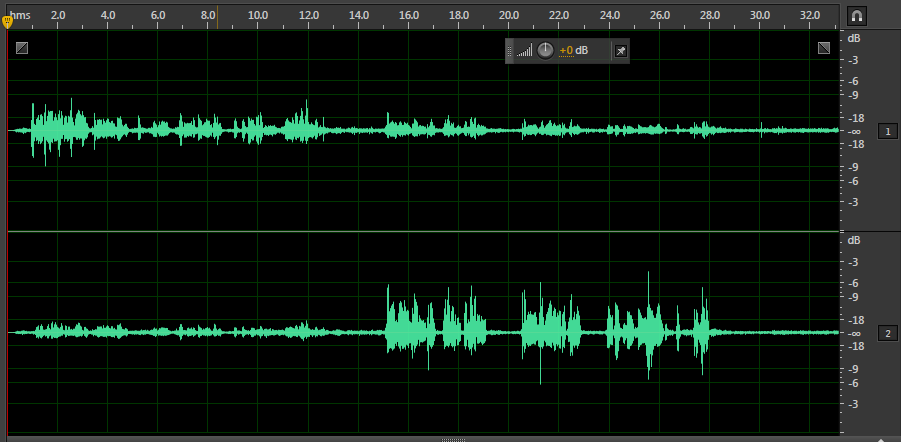The height and width of the screenshot is (442, 901).
Task: Click the volume level bars icon in the HUD
Action: coord(524,51)
